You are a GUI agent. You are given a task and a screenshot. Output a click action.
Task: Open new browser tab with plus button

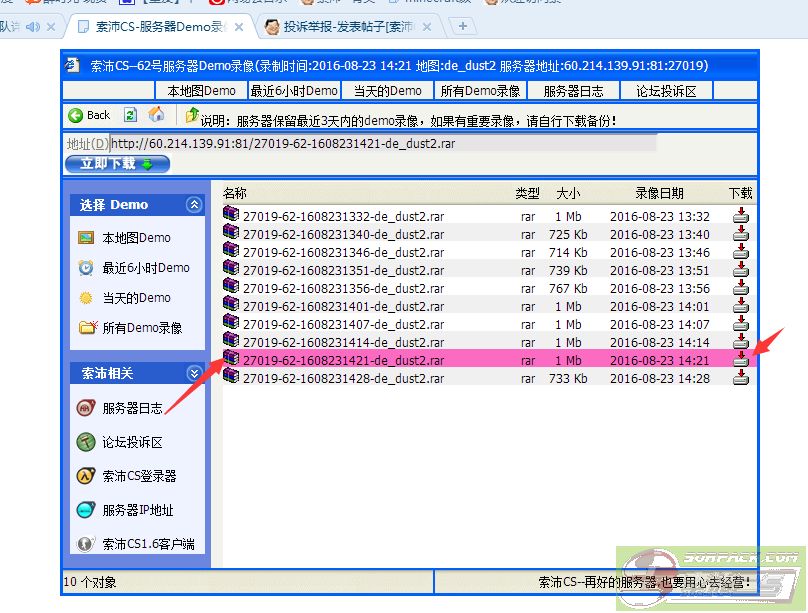[x=462, y=26]
